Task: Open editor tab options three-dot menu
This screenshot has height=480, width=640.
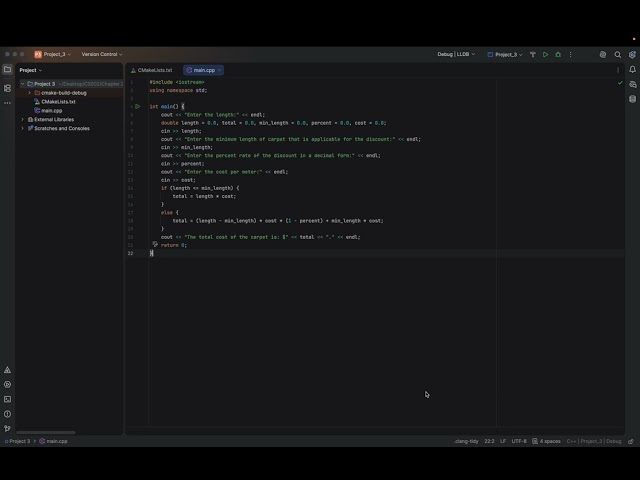Action: click(618, 70)
